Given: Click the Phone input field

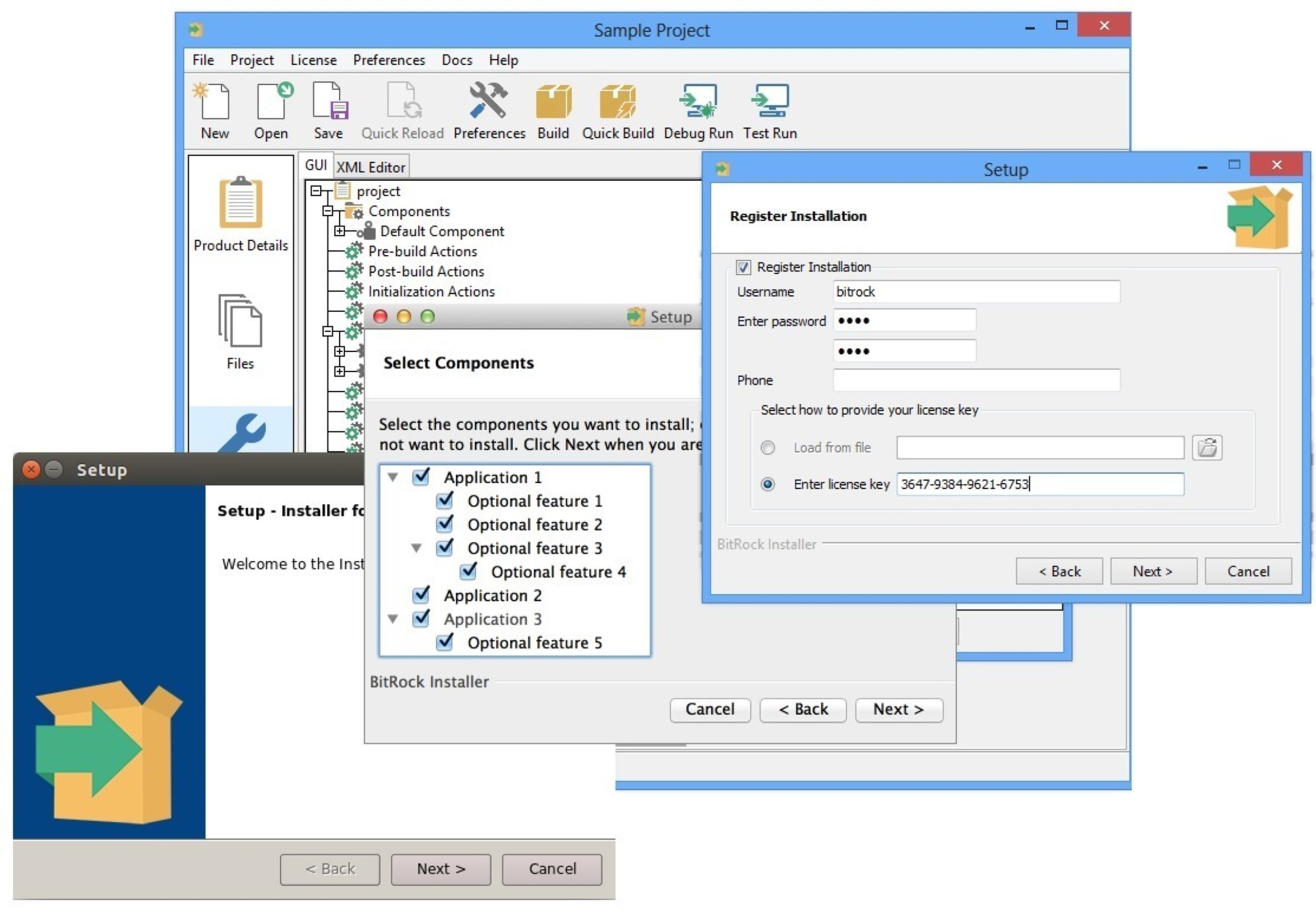Looking at the screenshot, I should [x=976, y=380].
